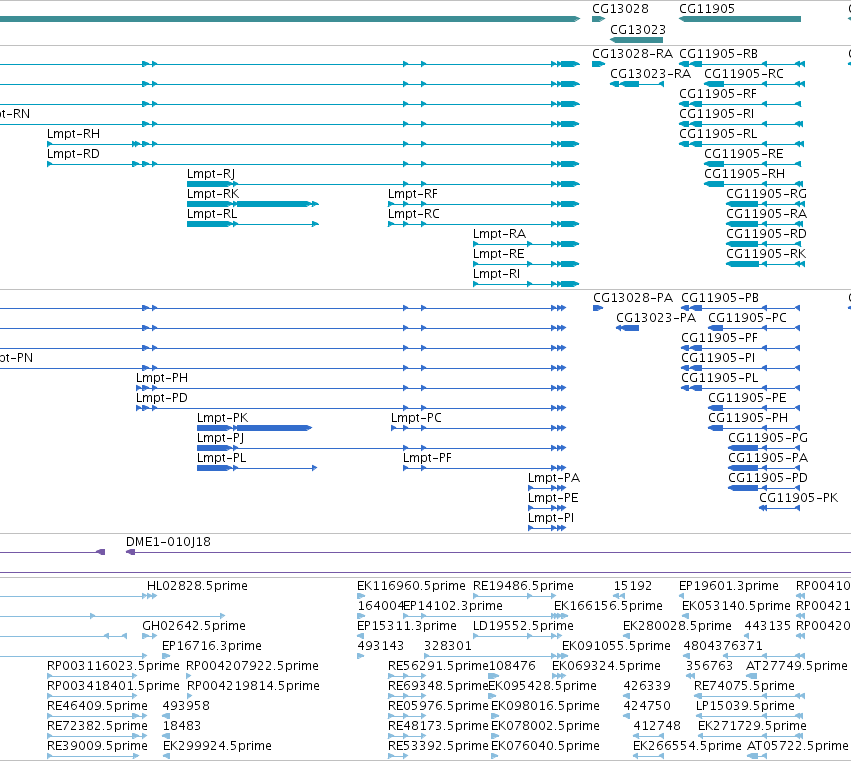Select EST RP004207922.5prime
The width and height of the screenshot is (851, 761).
(x=252, y=667)
